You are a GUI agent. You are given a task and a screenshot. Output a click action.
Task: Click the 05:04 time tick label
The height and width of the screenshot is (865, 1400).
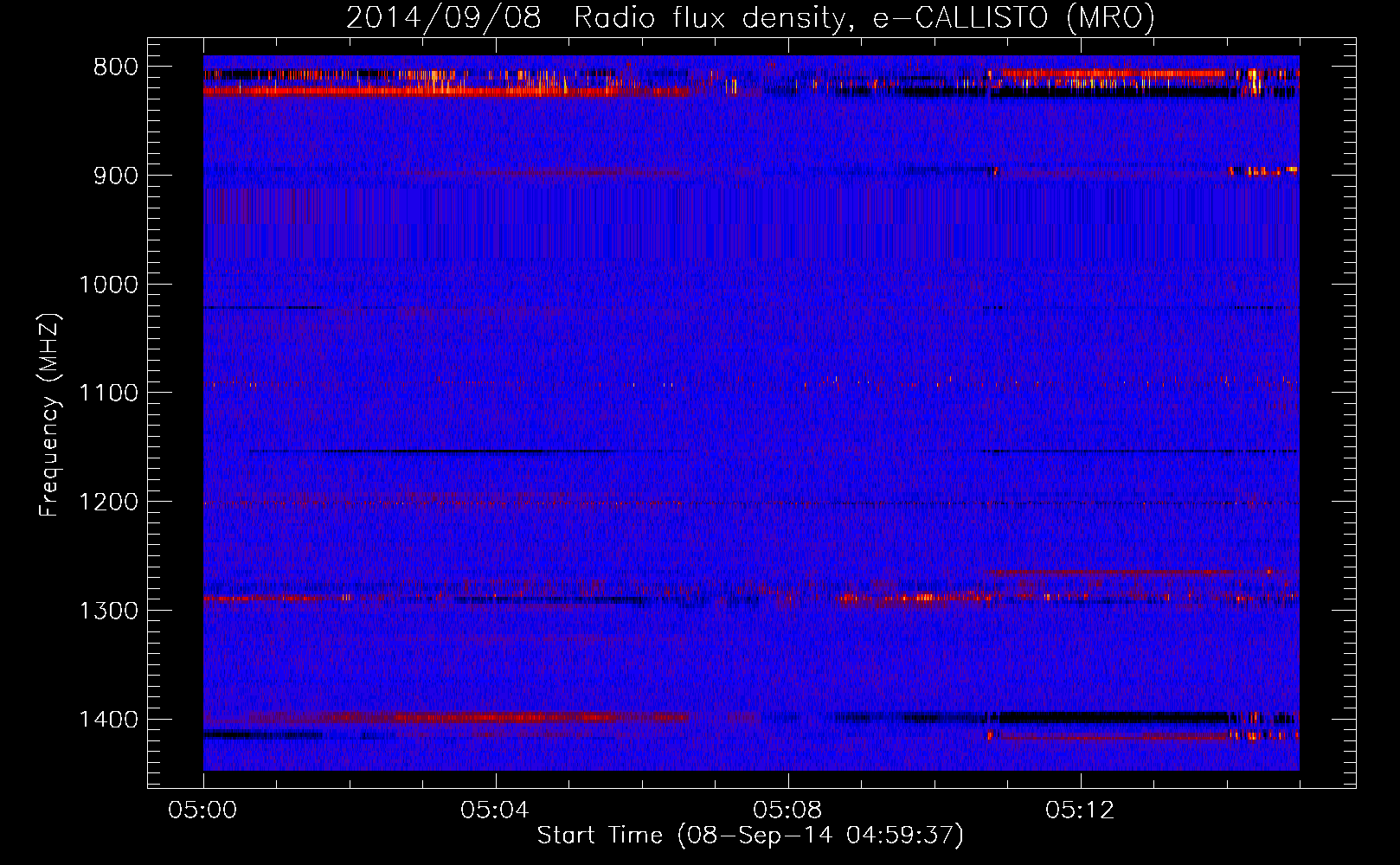click(x=495, y=811)
